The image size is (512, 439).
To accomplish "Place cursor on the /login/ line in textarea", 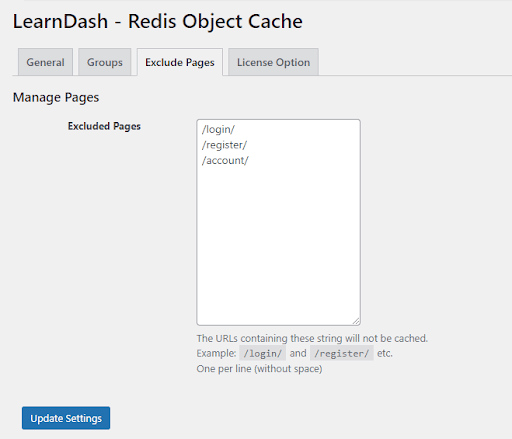I will 218,129.
